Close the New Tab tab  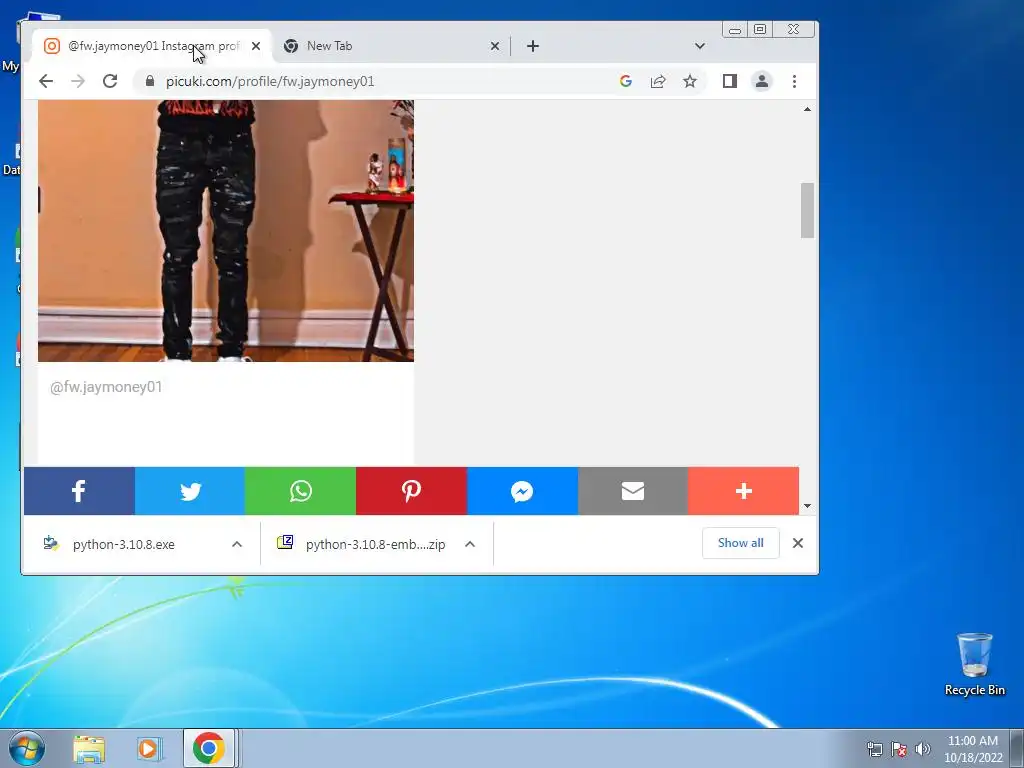[x=494, y=46]
